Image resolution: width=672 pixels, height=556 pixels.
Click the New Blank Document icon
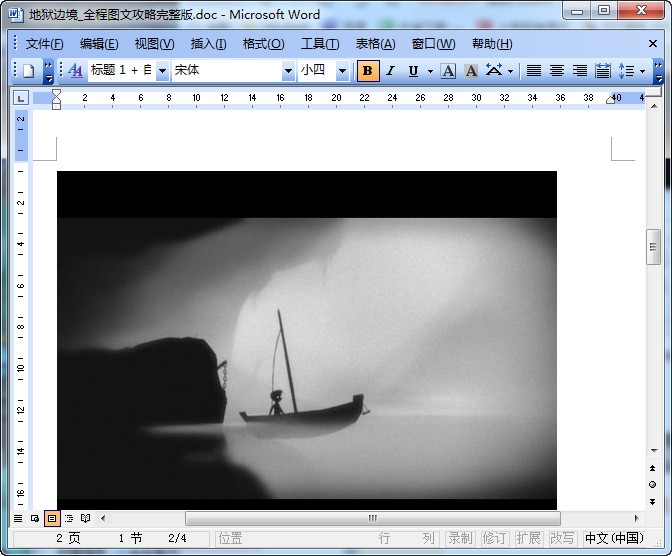pos(28,71)
